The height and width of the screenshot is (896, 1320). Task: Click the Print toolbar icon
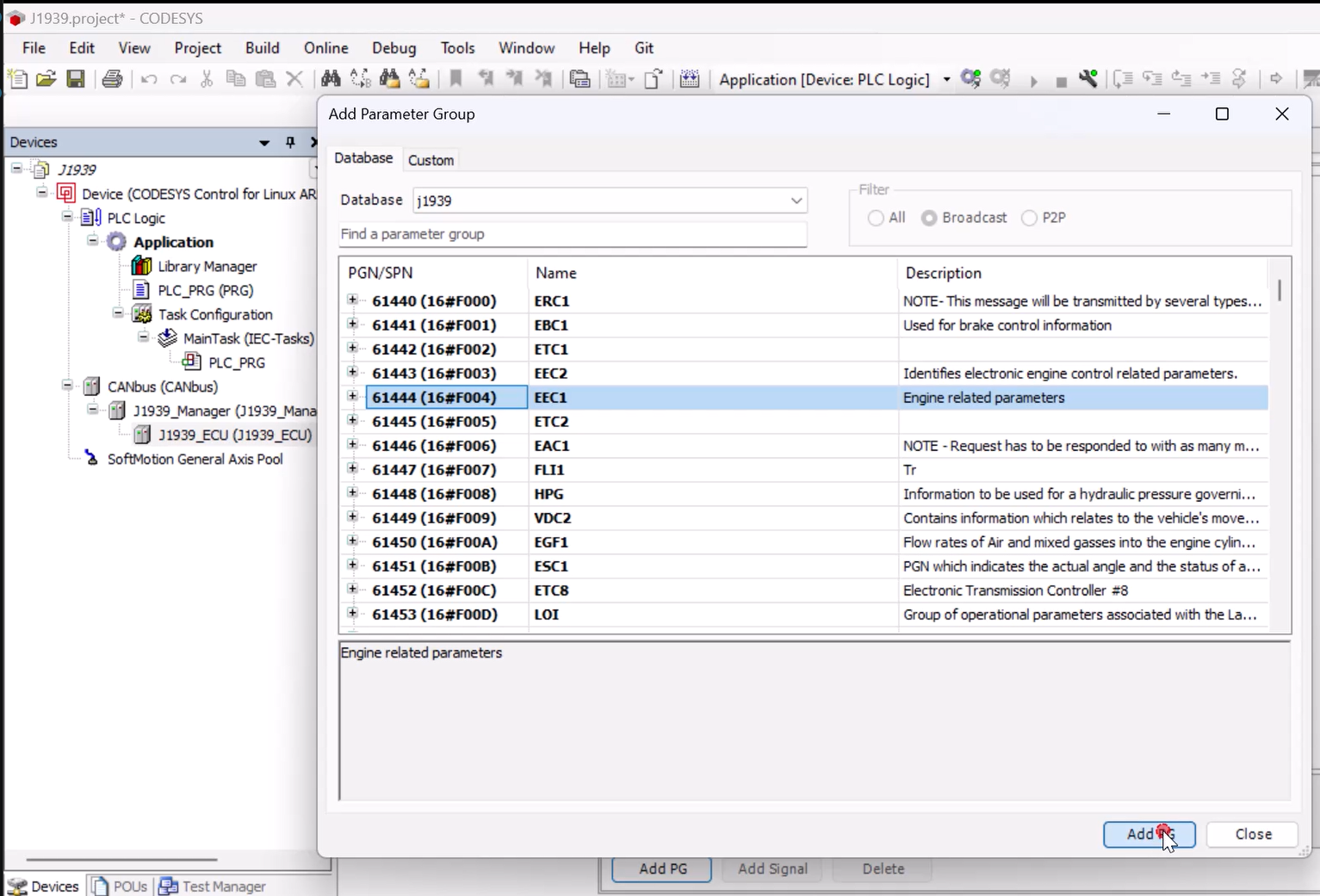coord(112,79)
